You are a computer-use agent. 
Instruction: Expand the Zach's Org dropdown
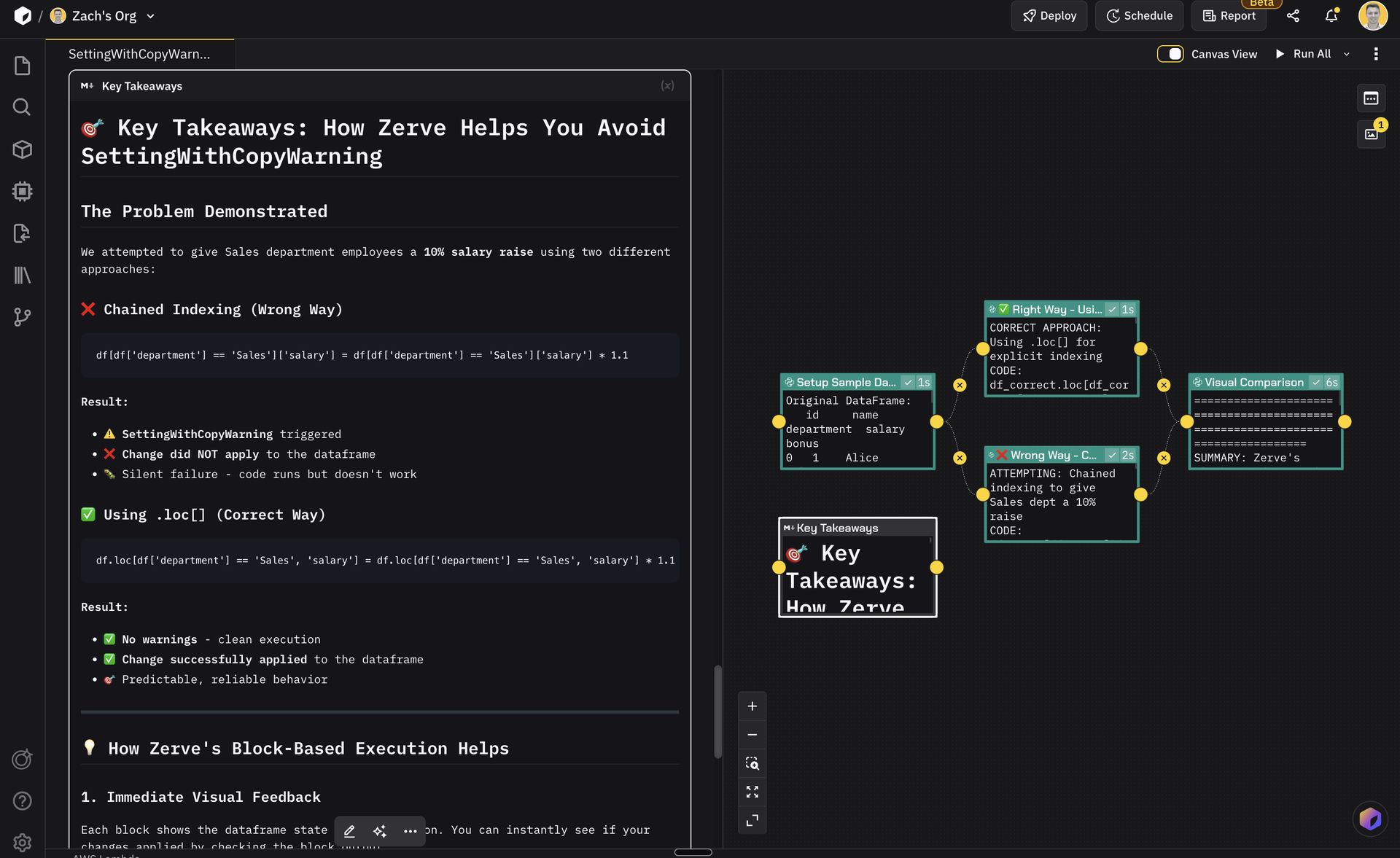point(150,16)
